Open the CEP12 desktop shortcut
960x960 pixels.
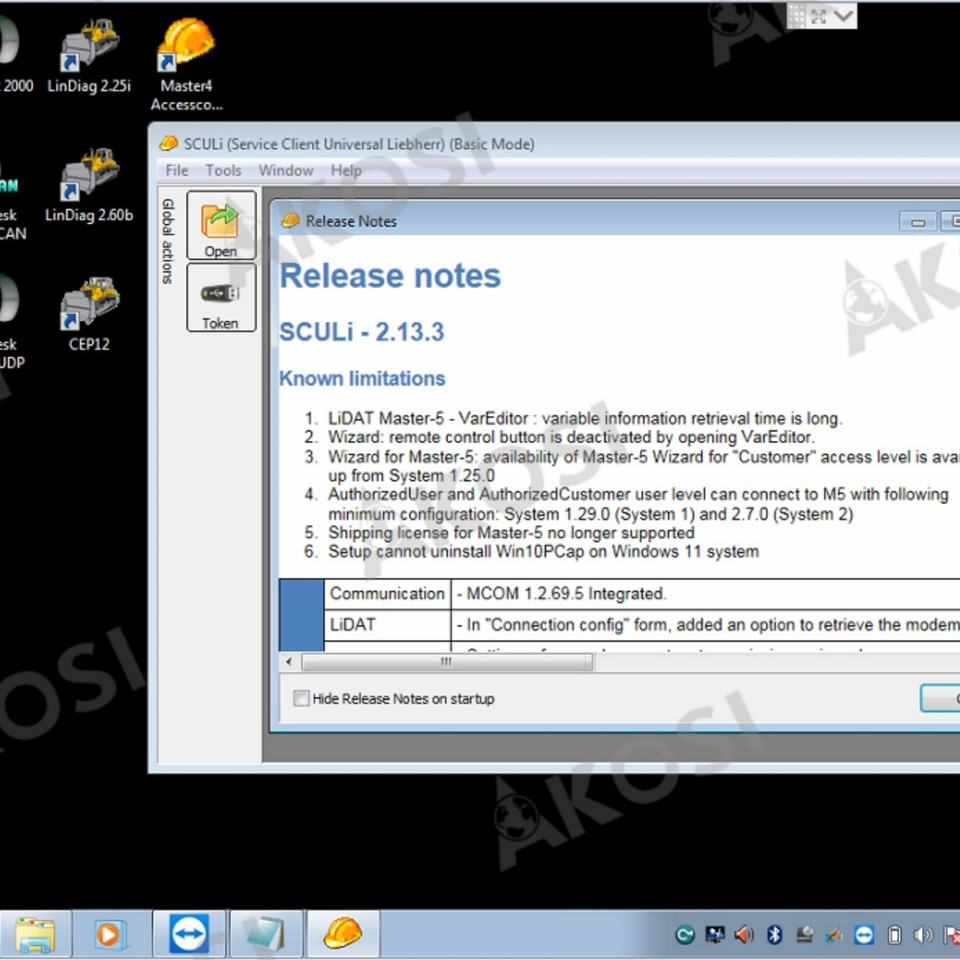[89, 315]
